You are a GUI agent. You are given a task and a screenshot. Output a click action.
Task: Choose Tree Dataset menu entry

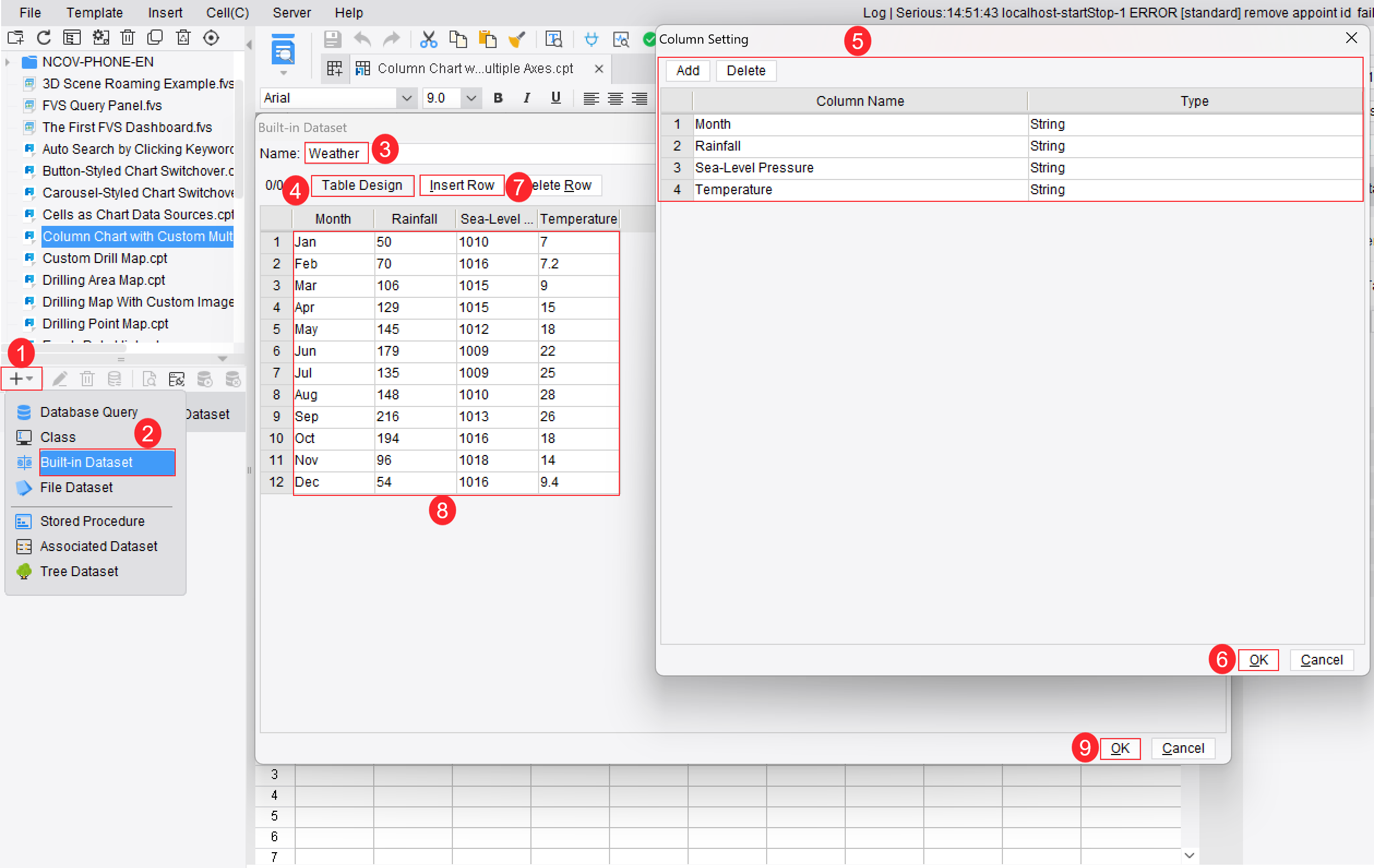coord(79,571)
